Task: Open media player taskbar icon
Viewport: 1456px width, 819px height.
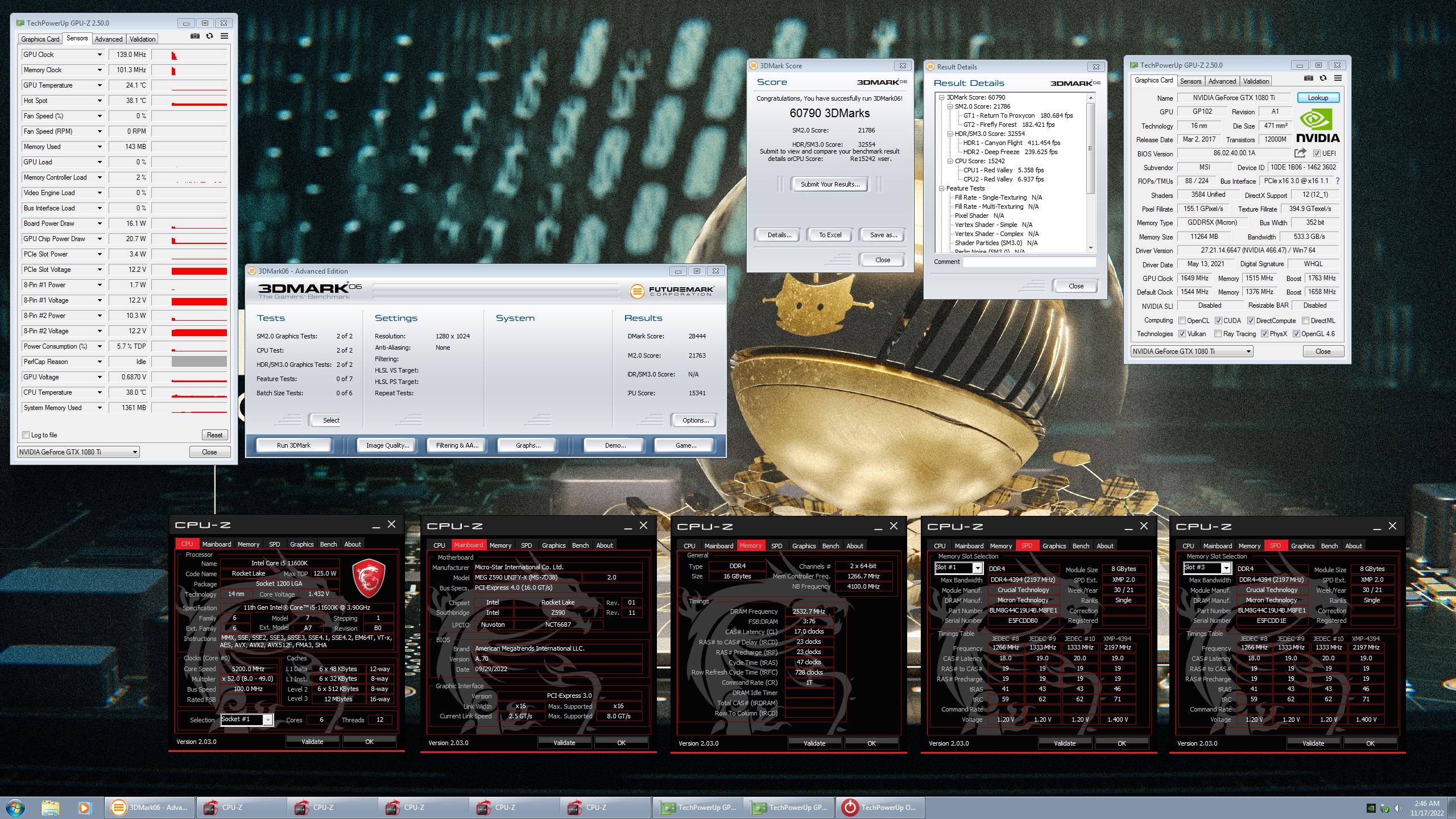Action: coord(84,808)
